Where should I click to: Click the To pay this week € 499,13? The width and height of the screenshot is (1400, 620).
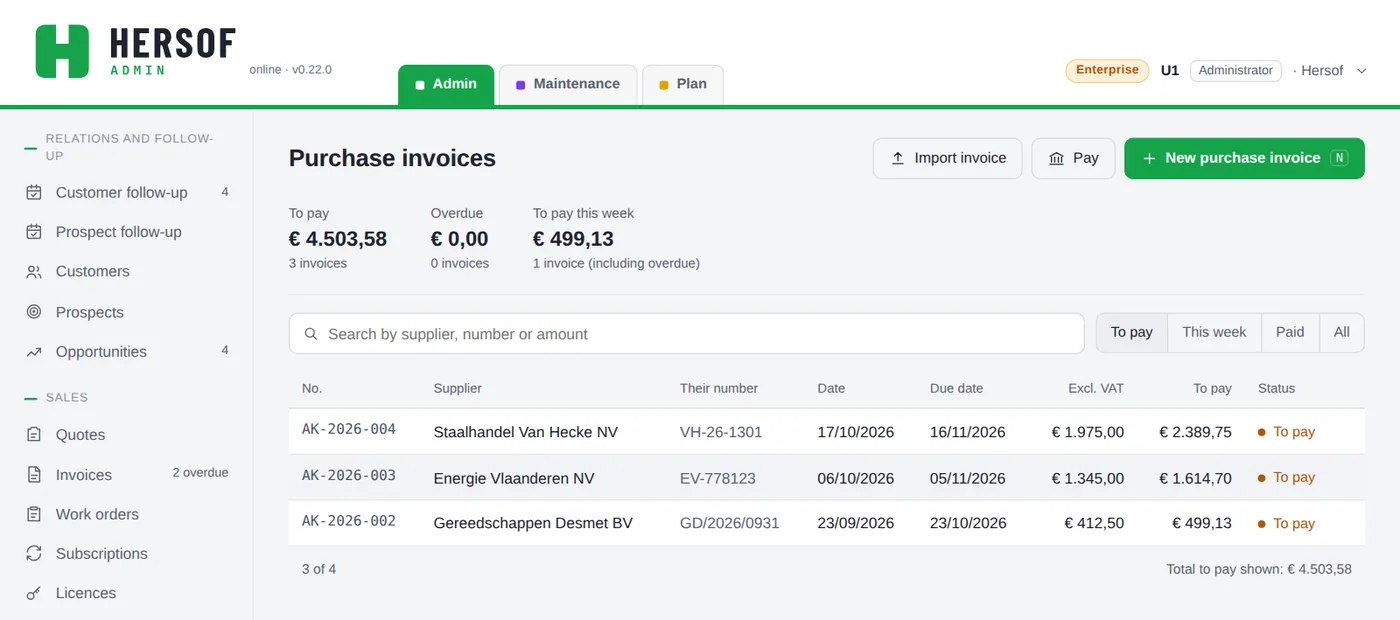(x=616, y=238)
